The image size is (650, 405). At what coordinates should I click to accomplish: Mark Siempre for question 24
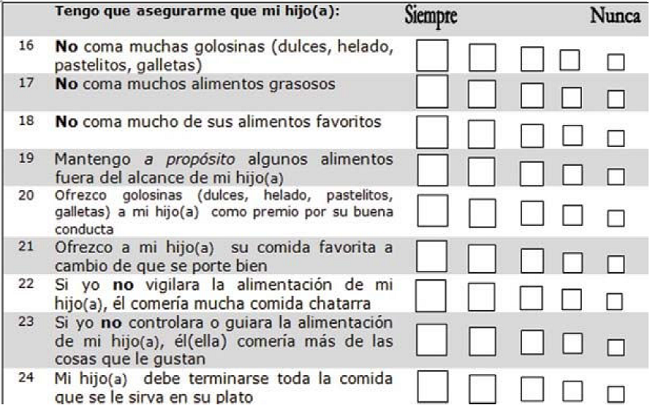[432, 386]
